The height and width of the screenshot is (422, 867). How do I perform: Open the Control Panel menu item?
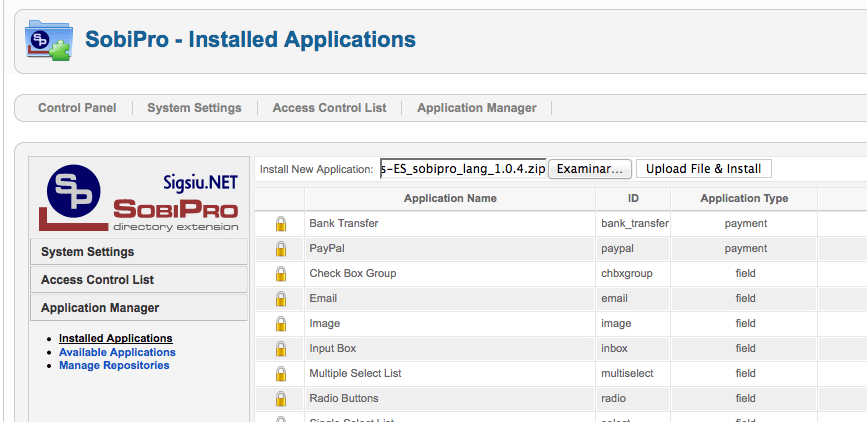(77, 108)
